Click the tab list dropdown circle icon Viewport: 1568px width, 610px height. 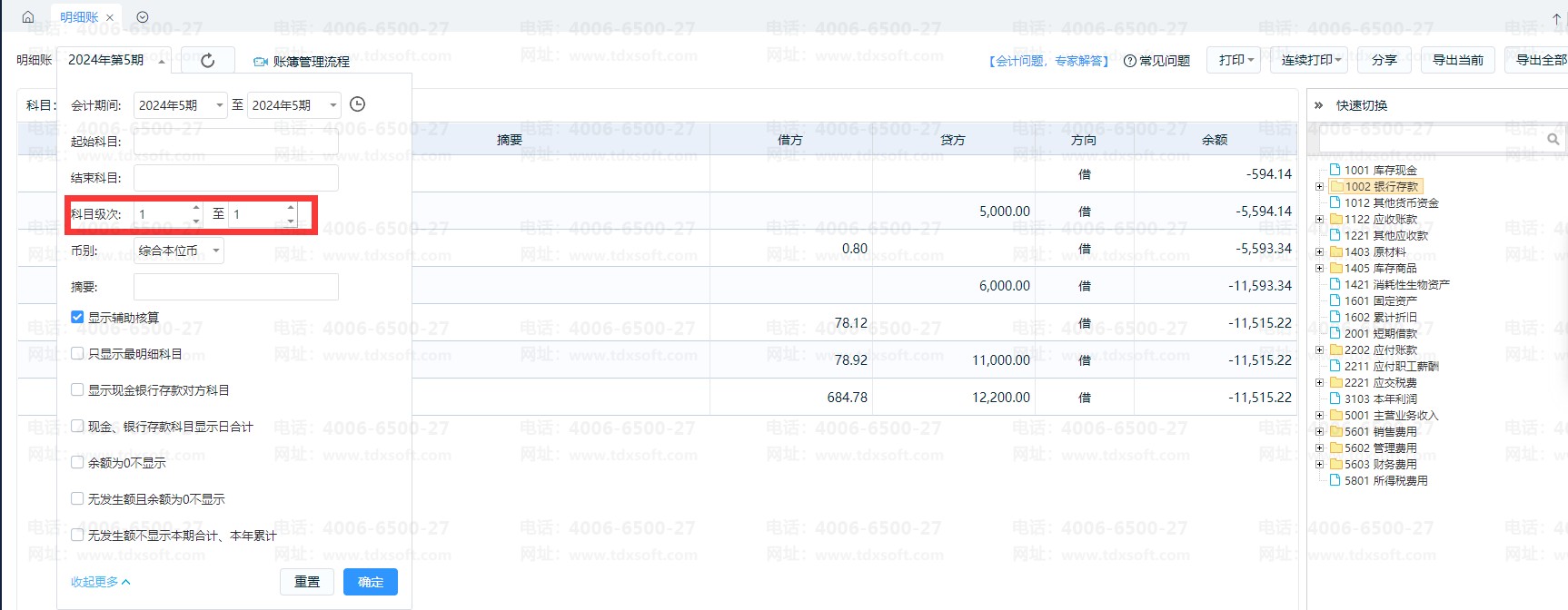[143, 17]
